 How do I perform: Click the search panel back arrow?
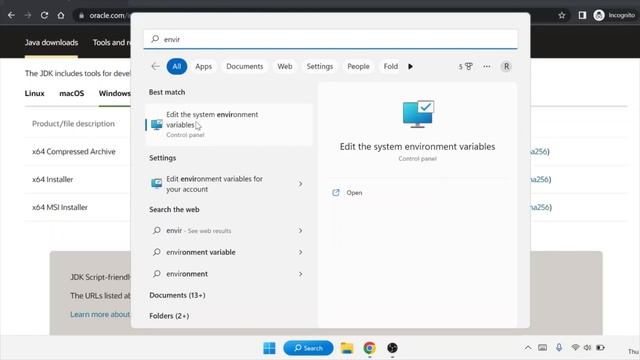tap(155, 66)
